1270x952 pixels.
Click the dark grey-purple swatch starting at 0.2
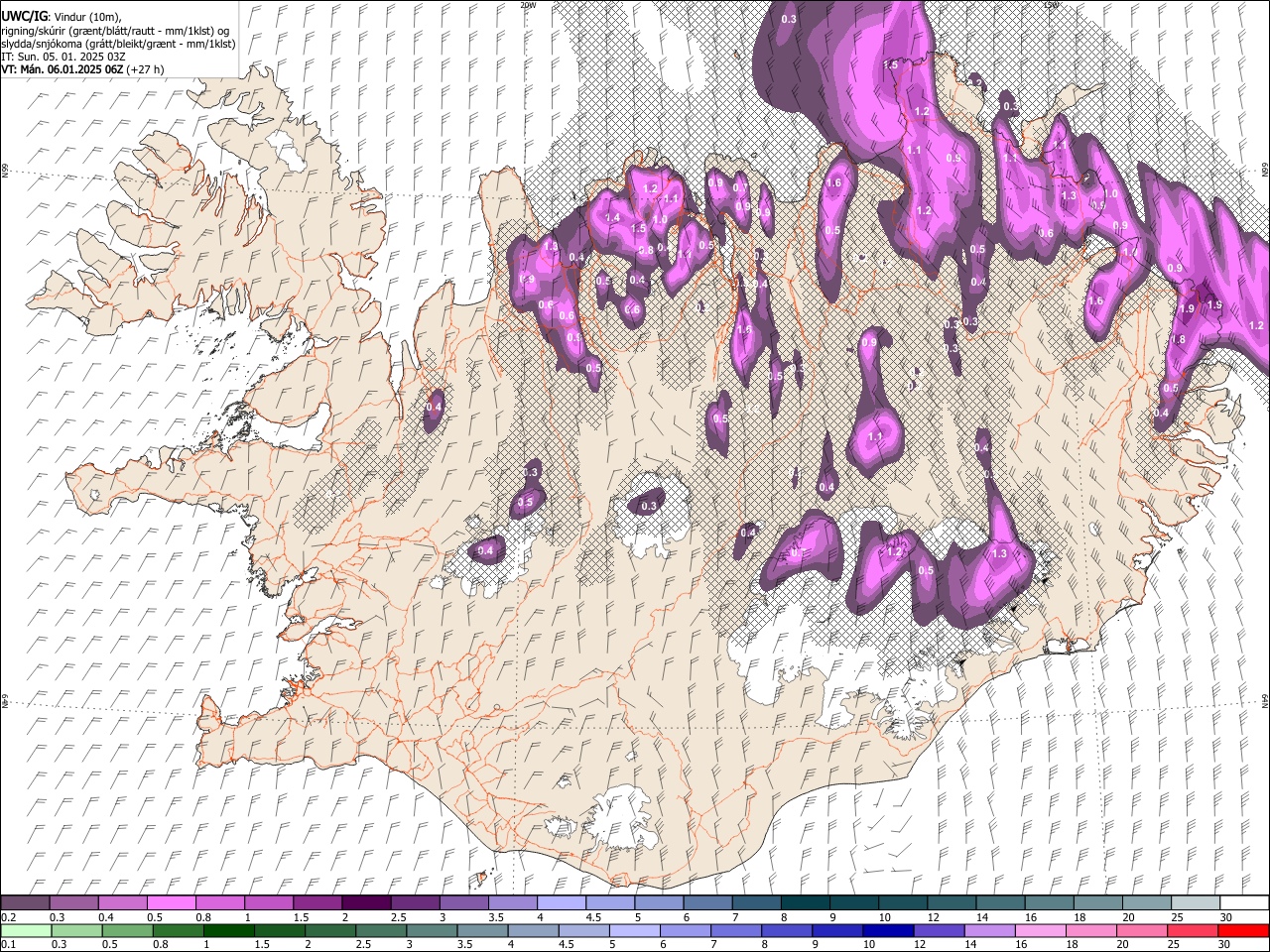25,902
